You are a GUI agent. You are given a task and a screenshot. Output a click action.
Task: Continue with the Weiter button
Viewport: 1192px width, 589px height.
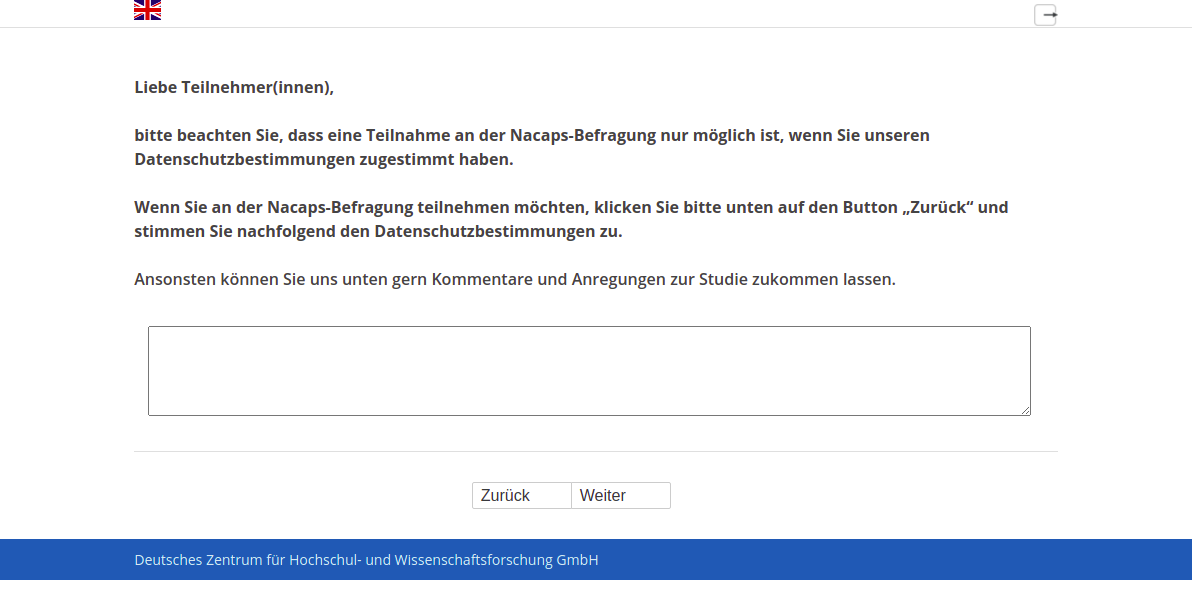point(621,496)
